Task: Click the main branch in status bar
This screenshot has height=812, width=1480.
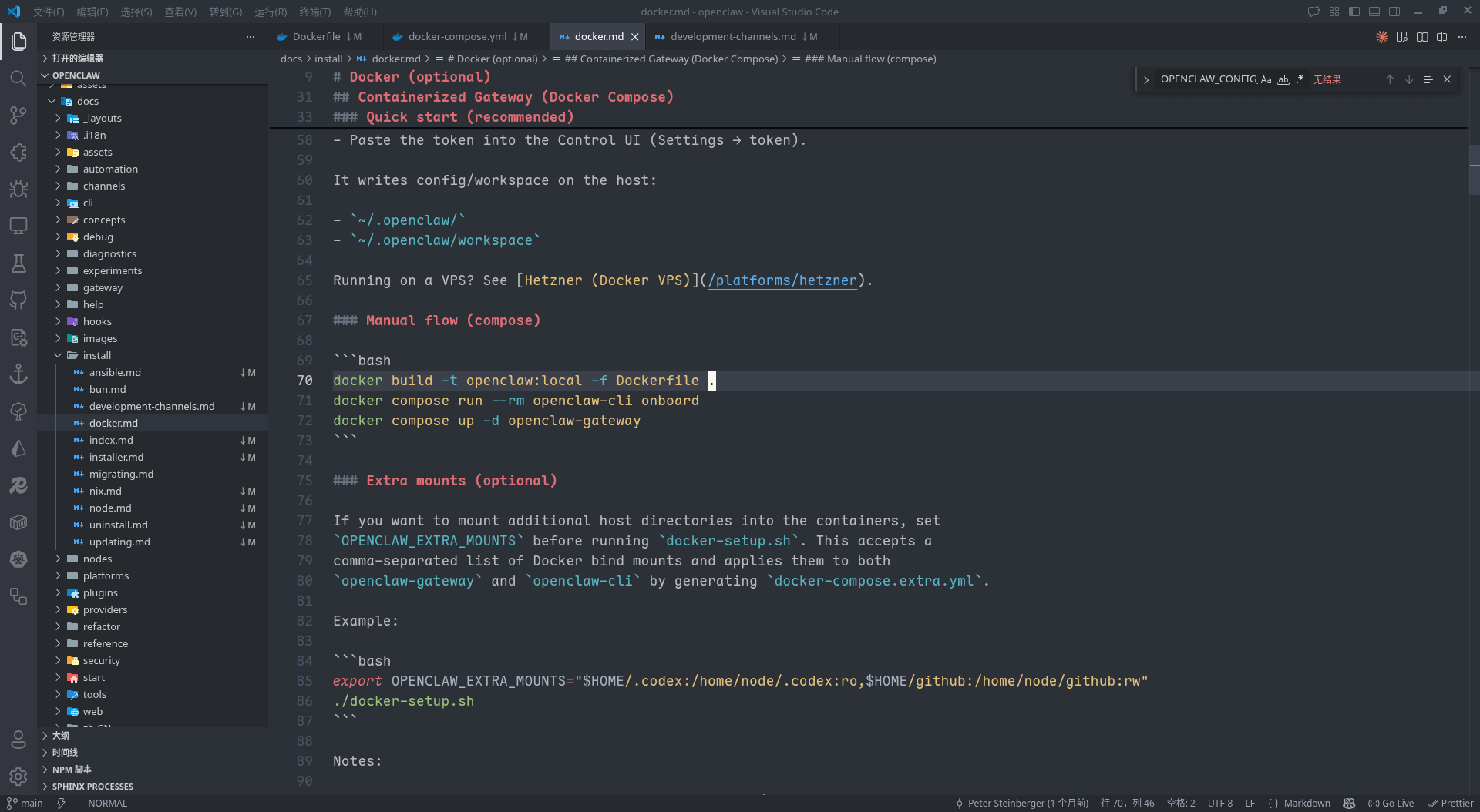Action: (x=25, y=803)
